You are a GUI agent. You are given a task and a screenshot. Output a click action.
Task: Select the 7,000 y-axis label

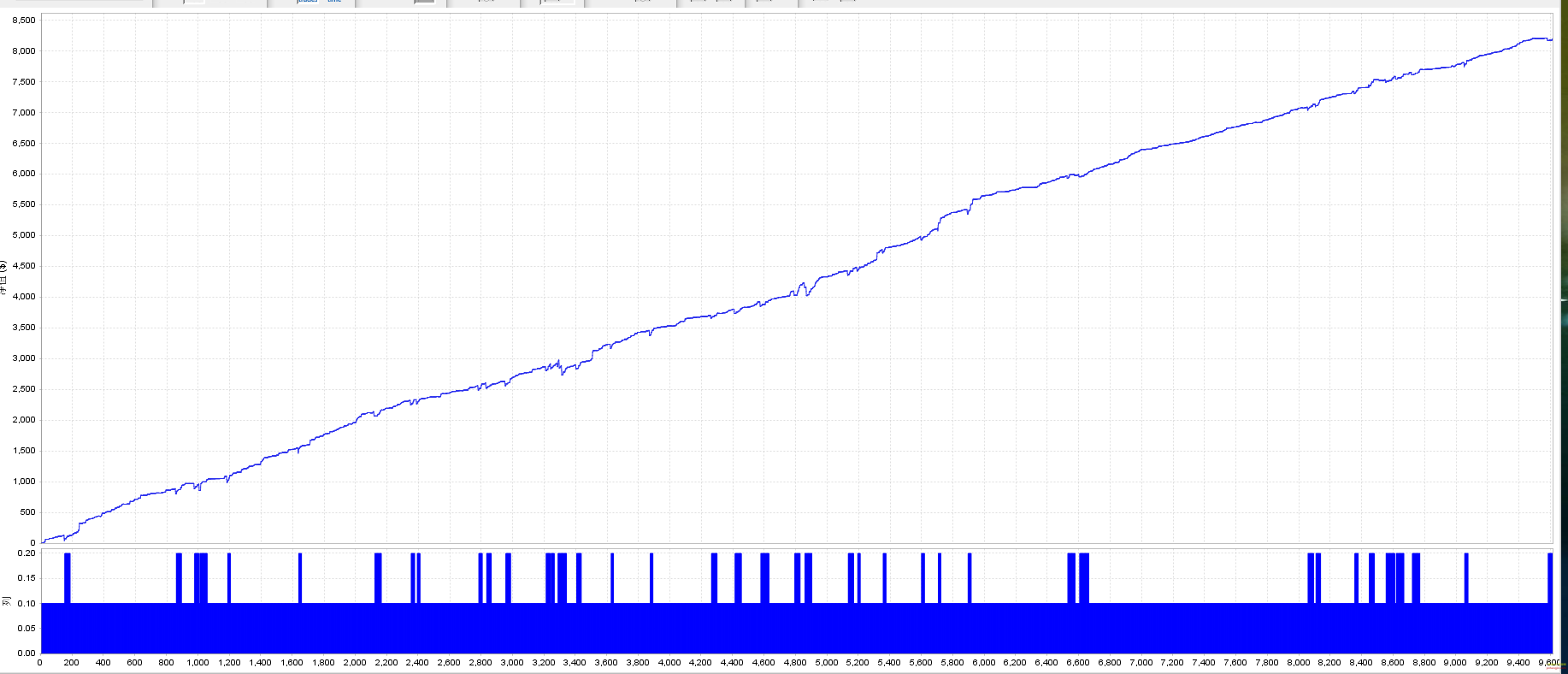click(24, 112)
